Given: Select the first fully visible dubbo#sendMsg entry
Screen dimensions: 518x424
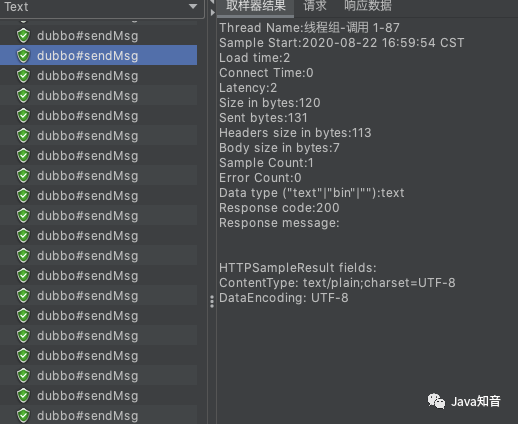Looking at the screenshot, I should pos(99,35).
